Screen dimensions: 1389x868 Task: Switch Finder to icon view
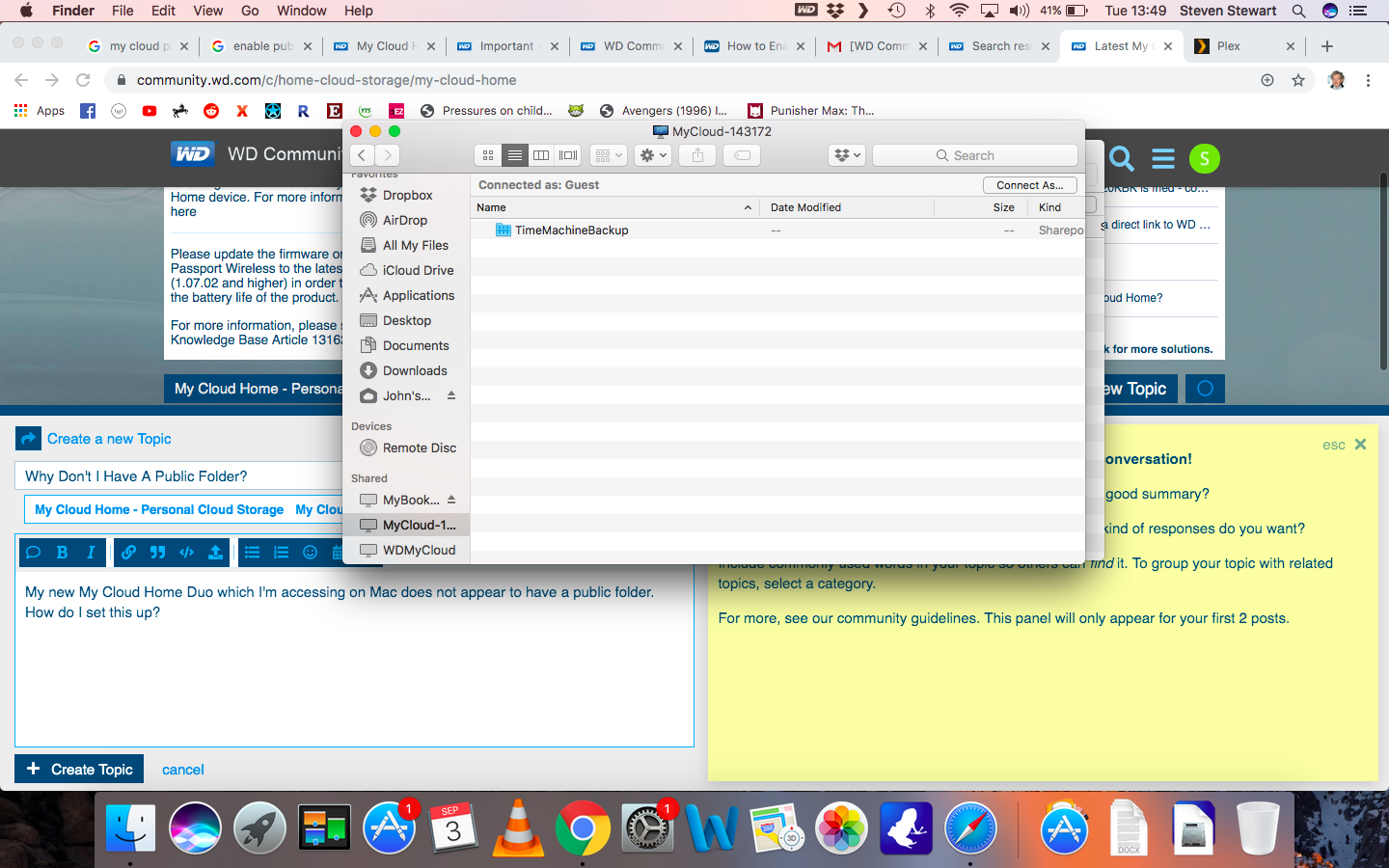click(488, 155)
